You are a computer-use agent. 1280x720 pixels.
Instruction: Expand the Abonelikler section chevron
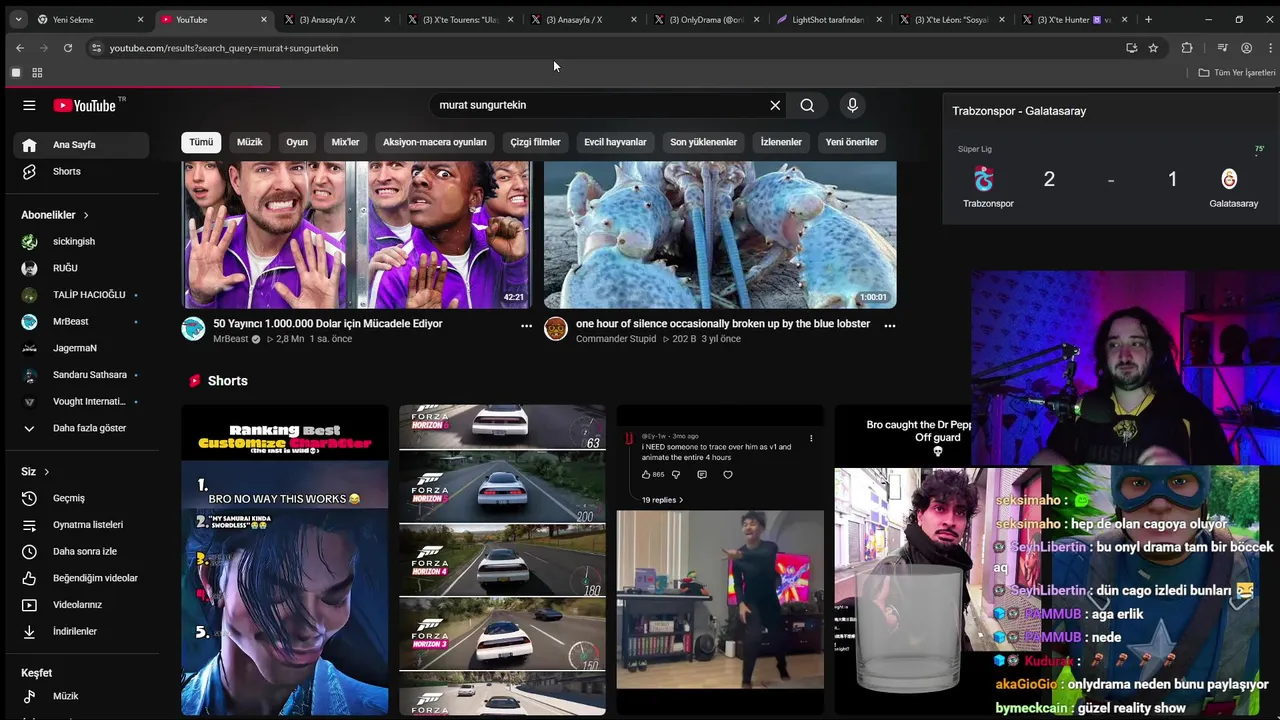[x=86, y=215]
